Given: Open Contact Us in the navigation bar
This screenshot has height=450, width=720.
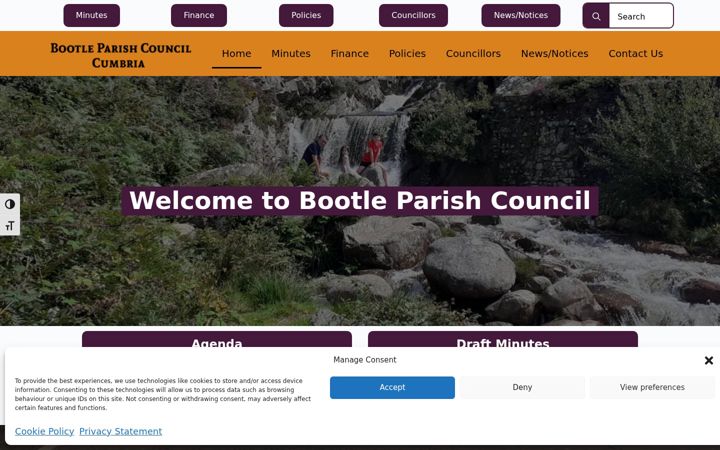Looking at the screenshot, I should pos(636,54).
